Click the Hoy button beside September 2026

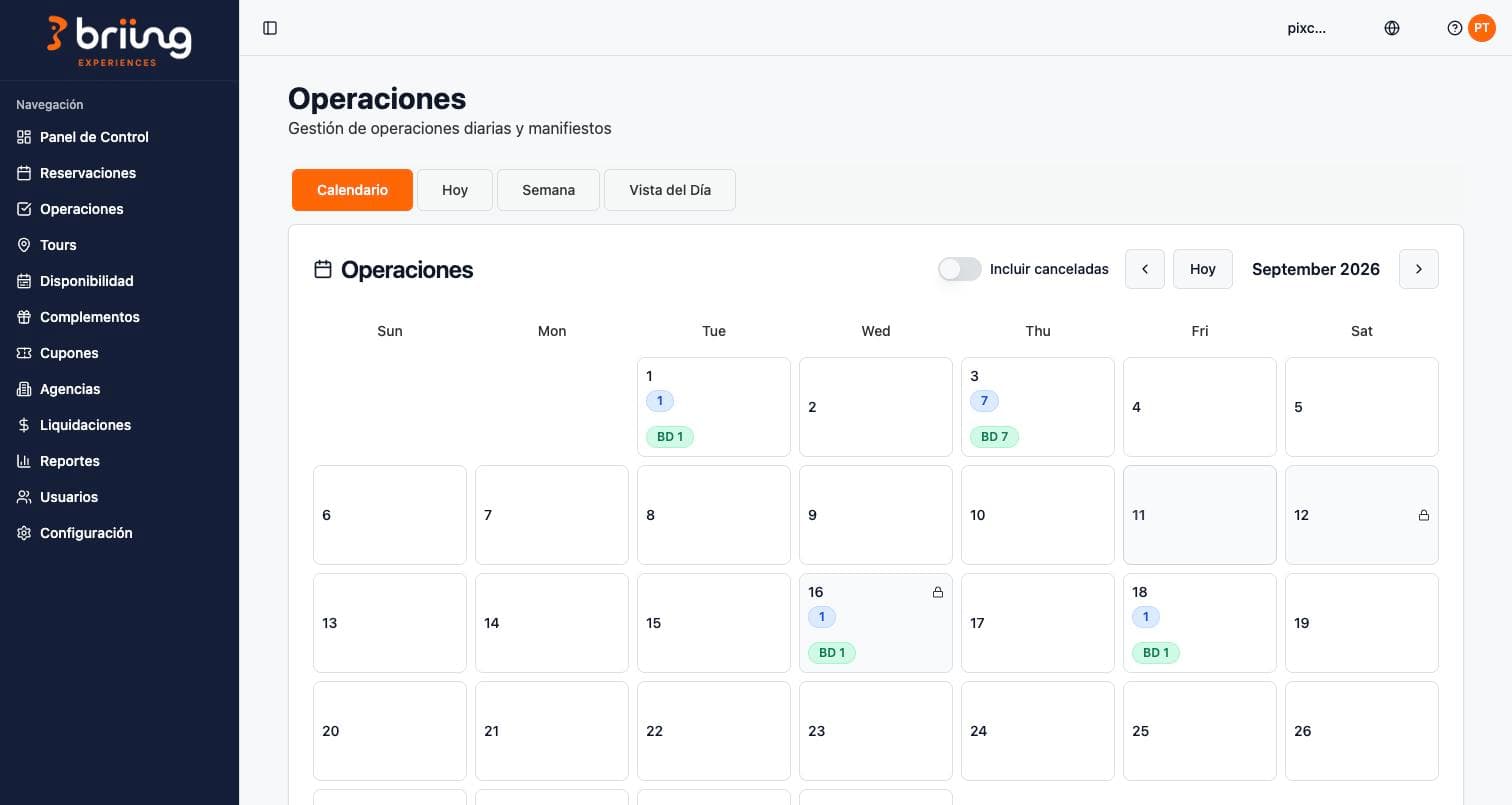[1203, 269]
